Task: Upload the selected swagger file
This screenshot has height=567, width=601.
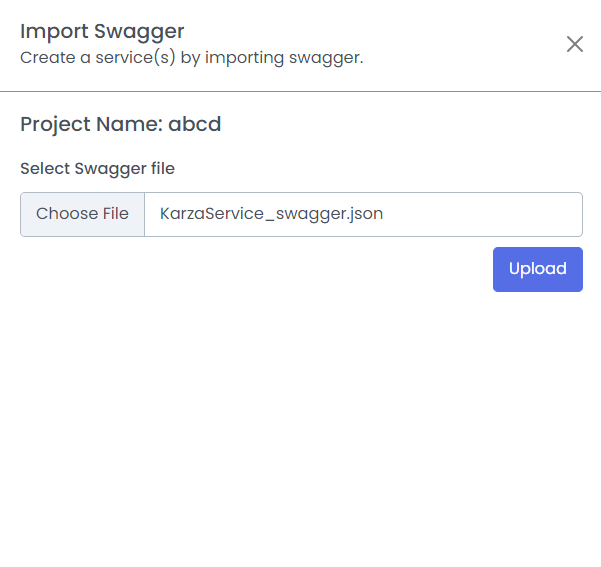Action: pos(538,269)
